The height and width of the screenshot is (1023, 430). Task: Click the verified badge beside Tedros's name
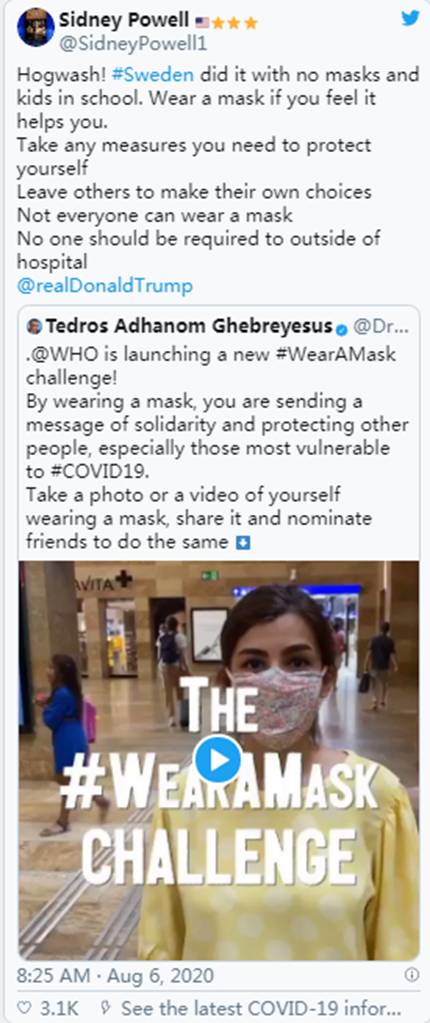[x=341, y=328]
